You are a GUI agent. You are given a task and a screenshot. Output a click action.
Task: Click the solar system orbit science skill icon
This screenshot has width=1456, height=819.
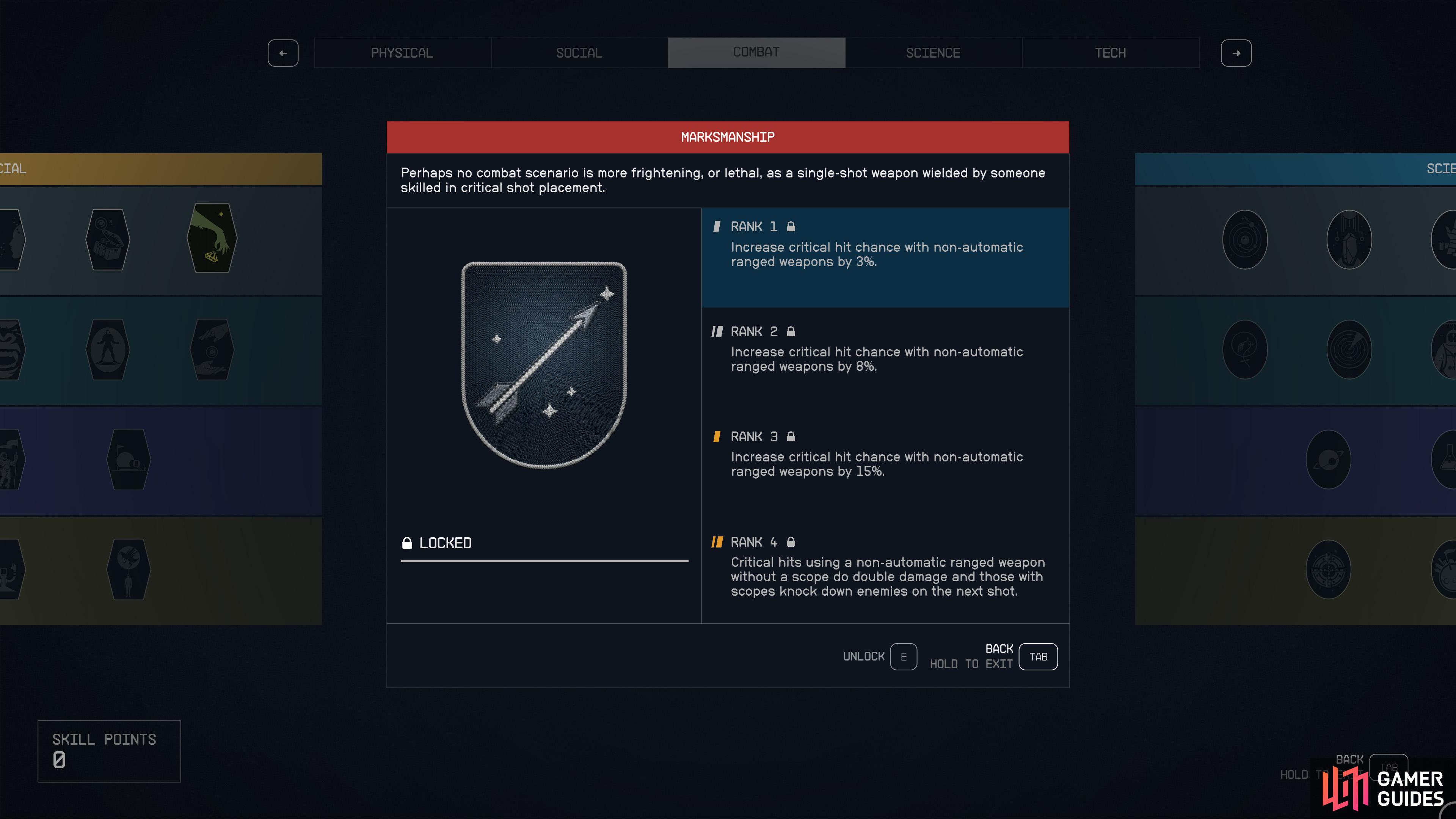tap(1244, 240)
